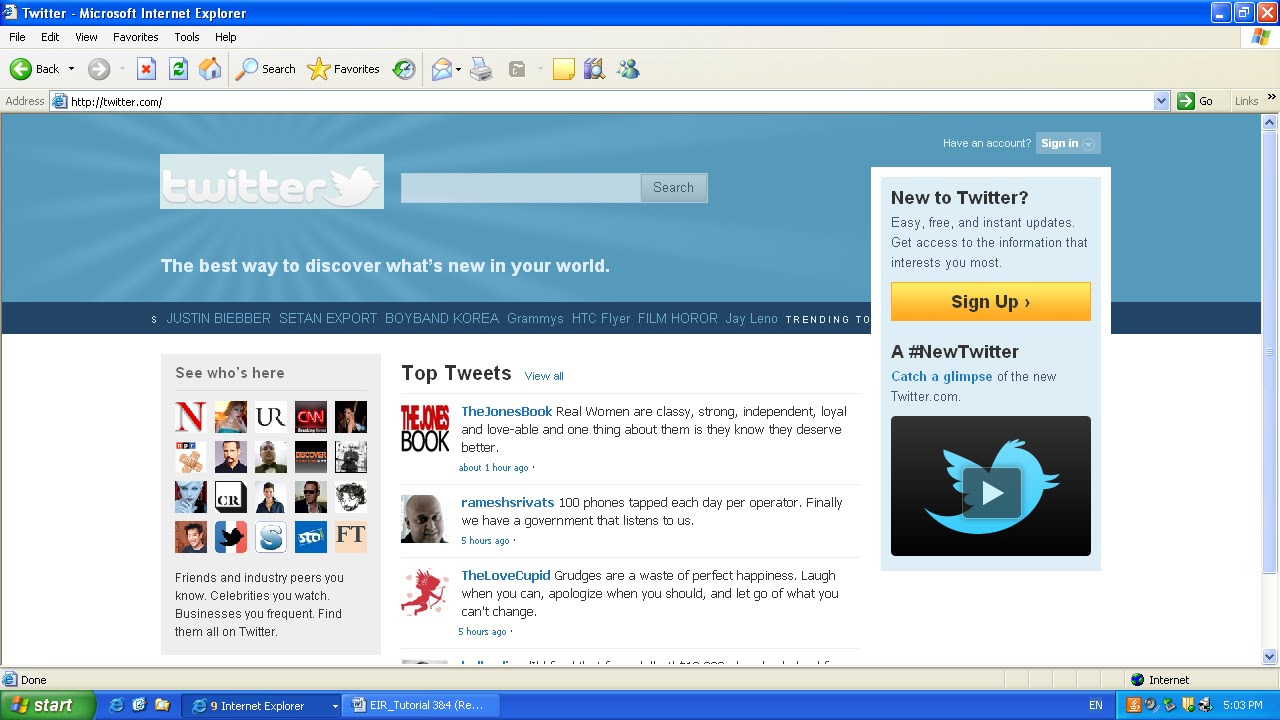Print the page with printer icon
This screenshot has height=720, width=1280.
tap(481, 69)
